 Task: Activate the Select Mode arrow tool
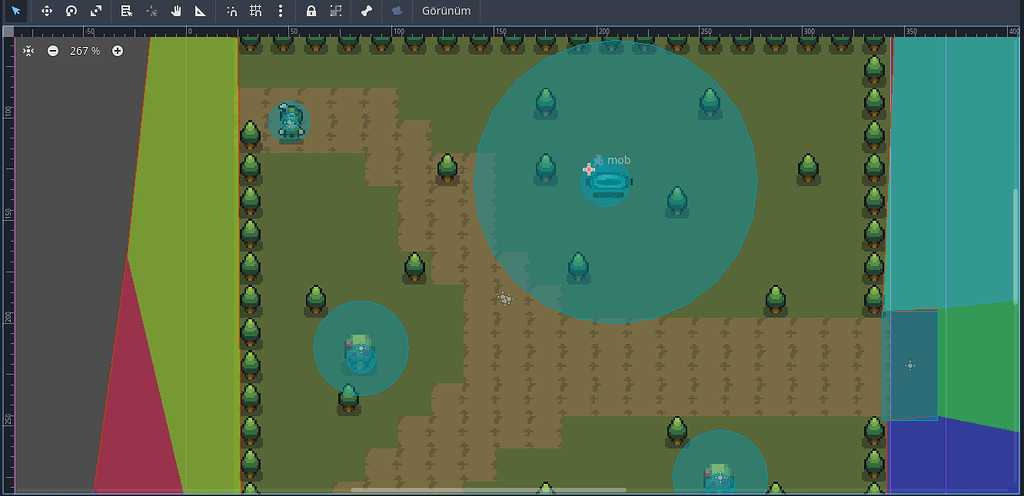click(16, 11)
